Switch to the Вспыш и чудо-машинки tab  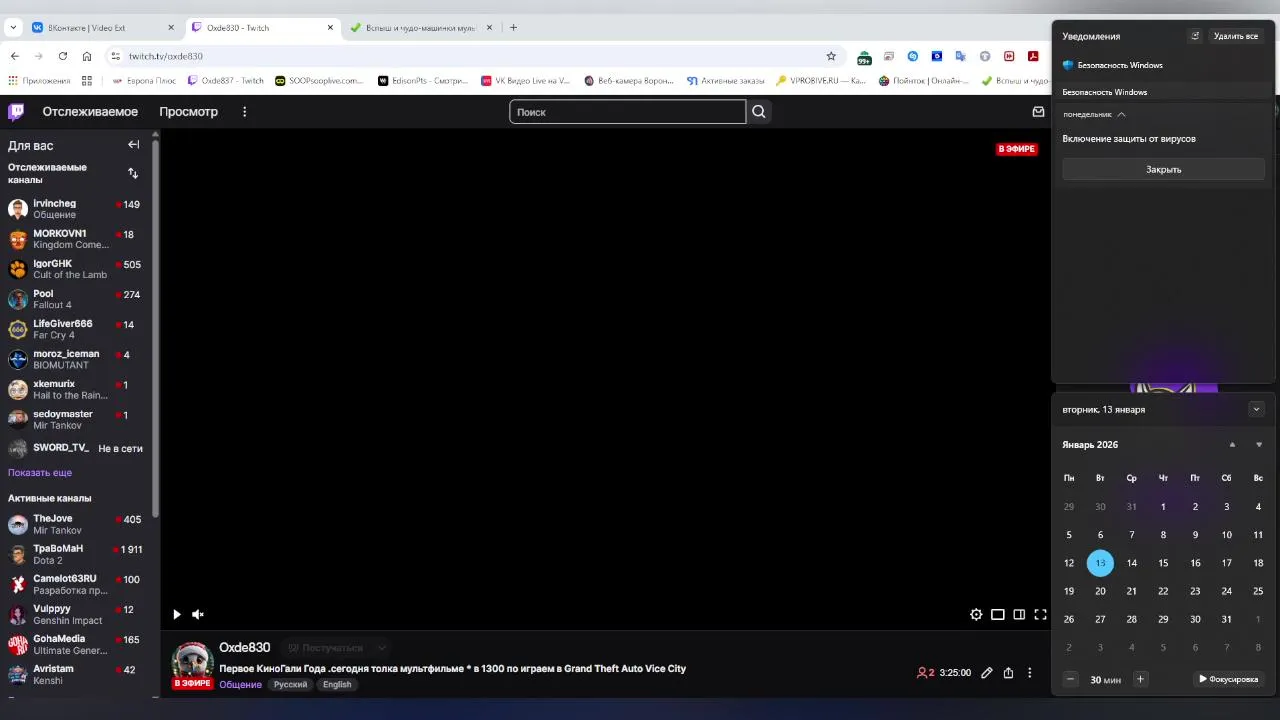pyautogui.click(x=421, y=27)
